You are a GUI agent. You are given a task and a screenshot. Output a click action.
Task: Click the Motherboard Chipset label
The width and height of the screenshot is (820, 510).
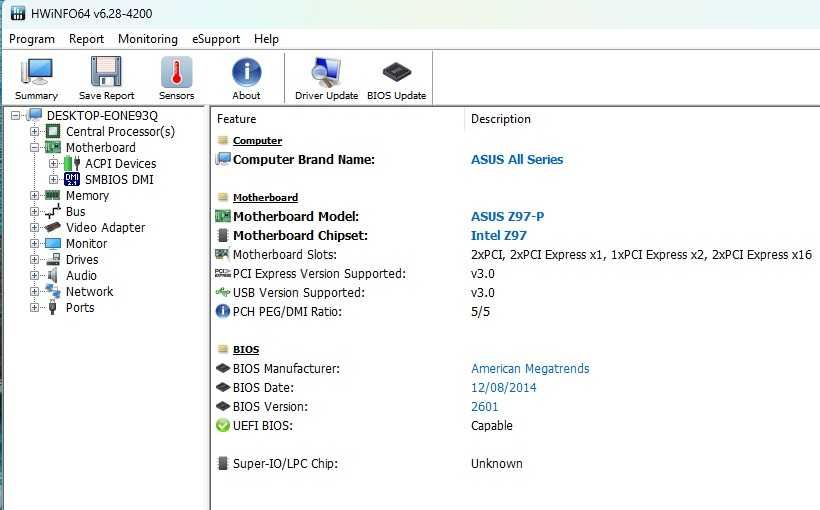click(300, 235)
